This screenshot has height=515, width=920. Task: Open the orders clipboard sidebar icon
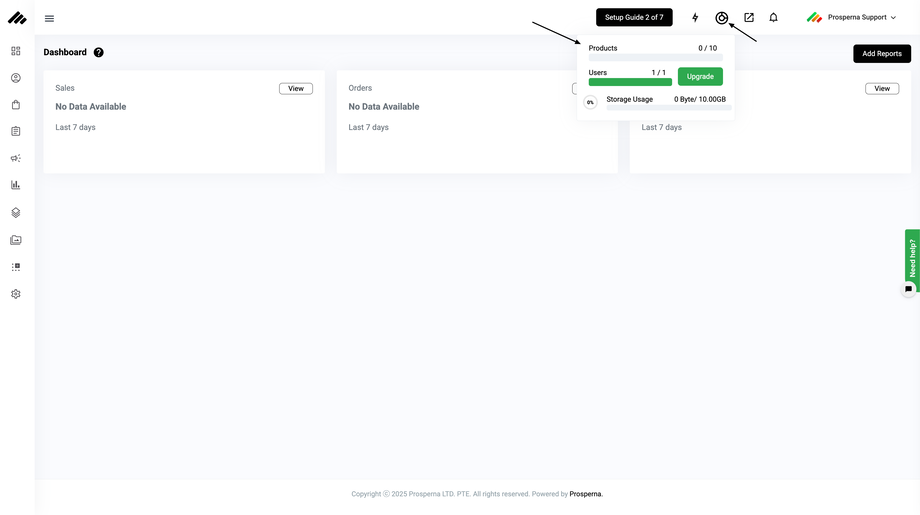(x=16, y=131)
